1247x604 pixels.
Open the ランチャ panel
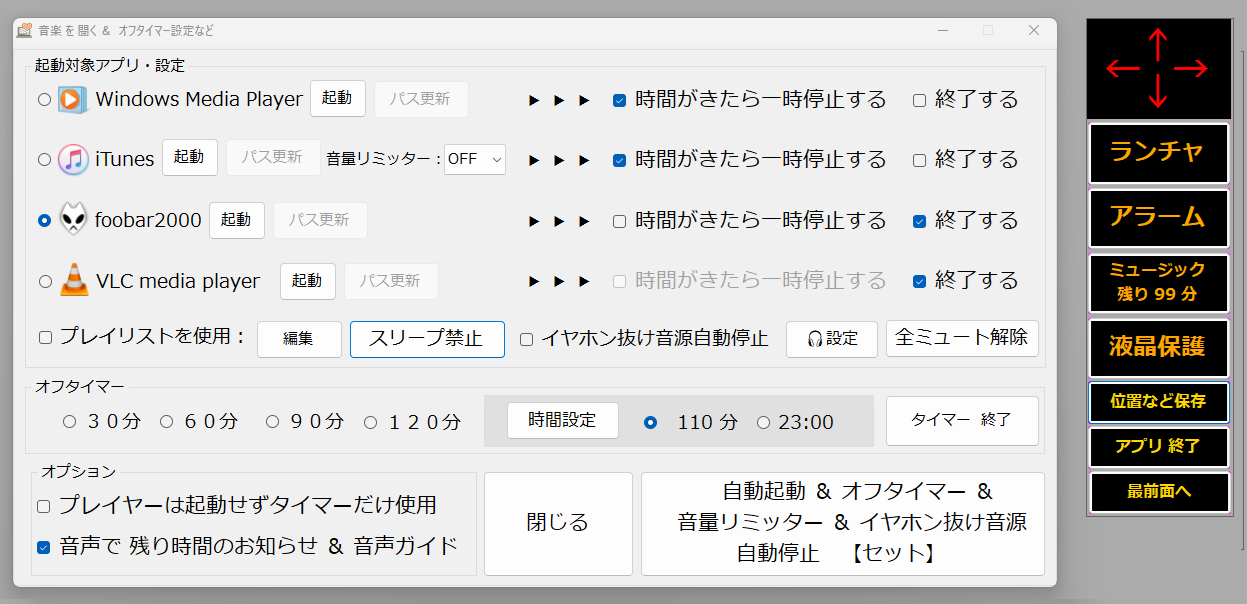pyautogui.click(x=1158, y=153)
